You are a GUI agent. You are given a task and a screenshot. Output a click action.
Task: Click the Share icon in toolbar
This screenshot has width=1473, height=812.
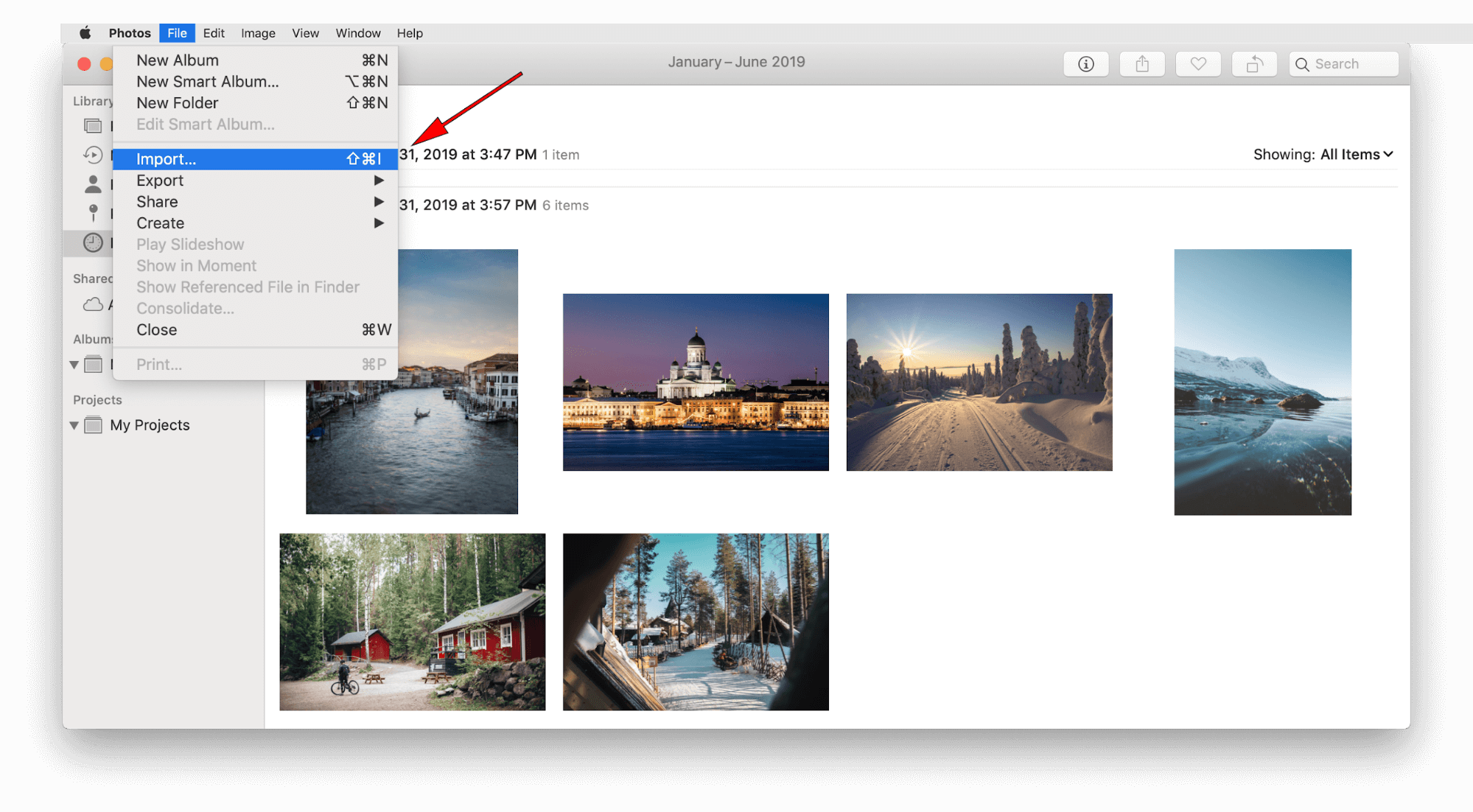click(x=1141, y=63)
